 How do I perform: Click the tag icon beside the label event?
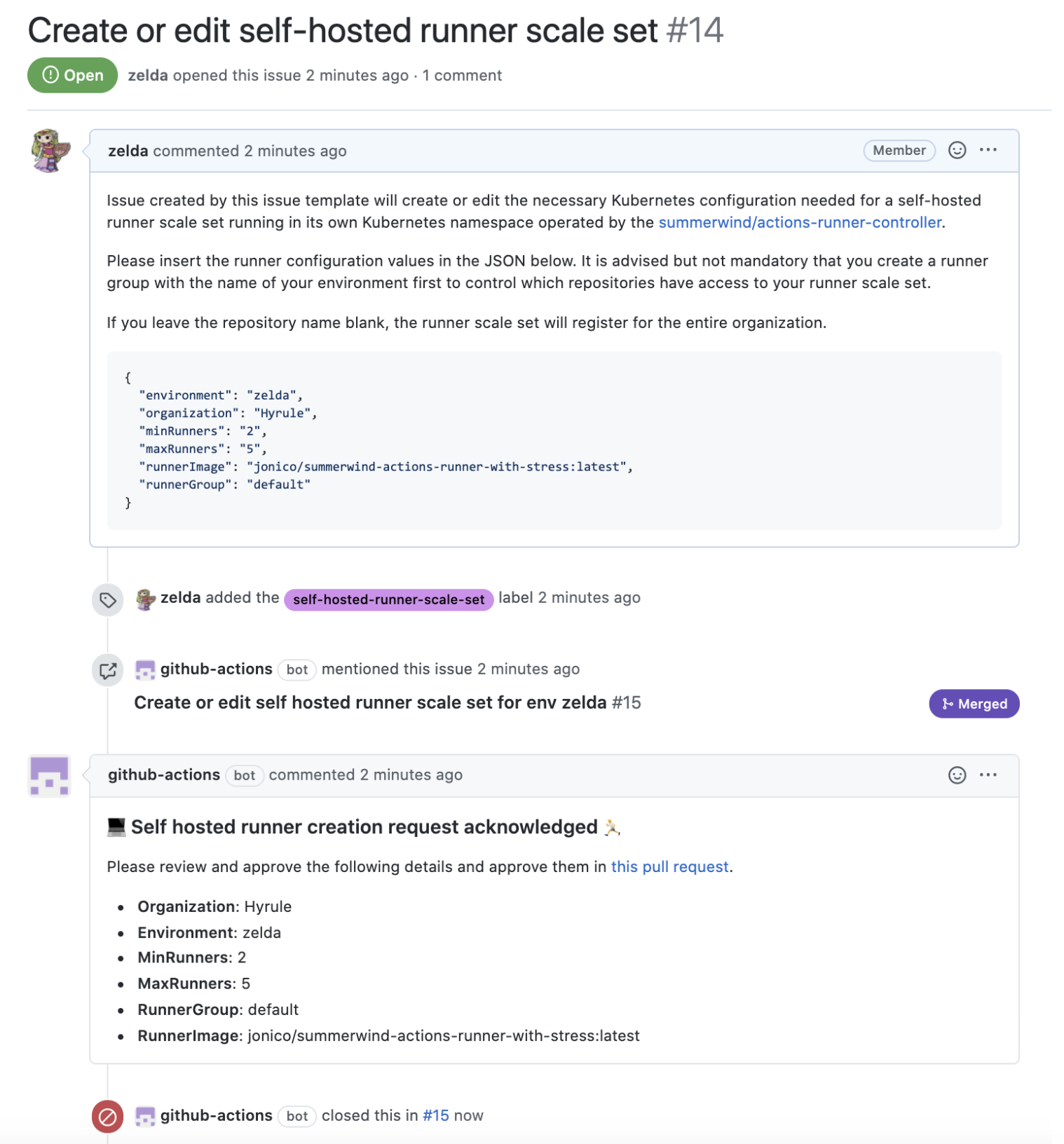107,599
